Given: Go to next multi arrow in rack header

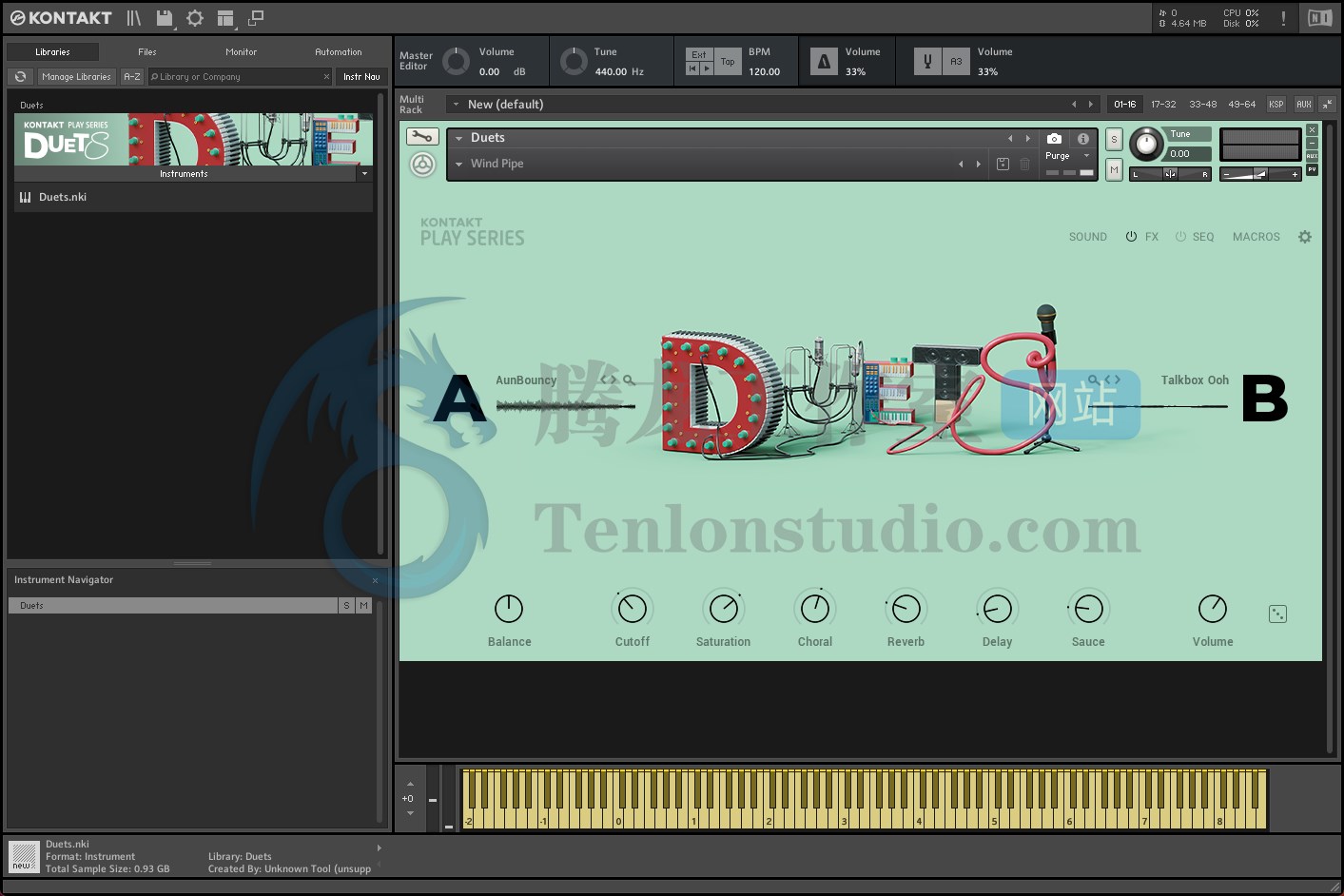Looking at the screenshot, I should point(1090,105).
